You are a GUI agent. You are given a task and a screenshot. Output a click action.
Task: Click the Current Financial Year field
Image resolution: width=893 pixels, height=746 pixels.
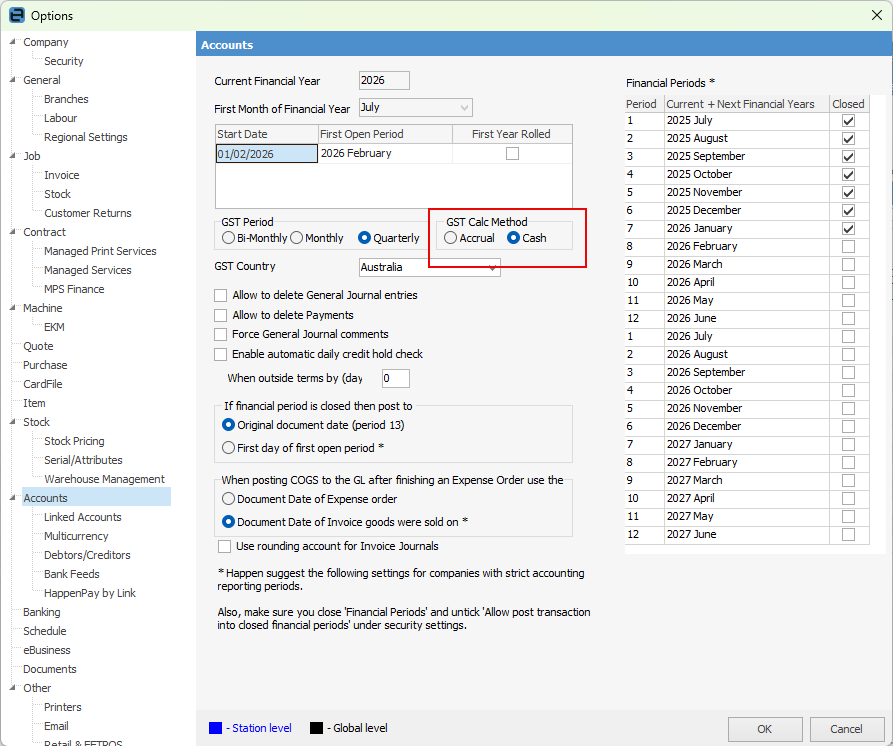pos(384,80)
